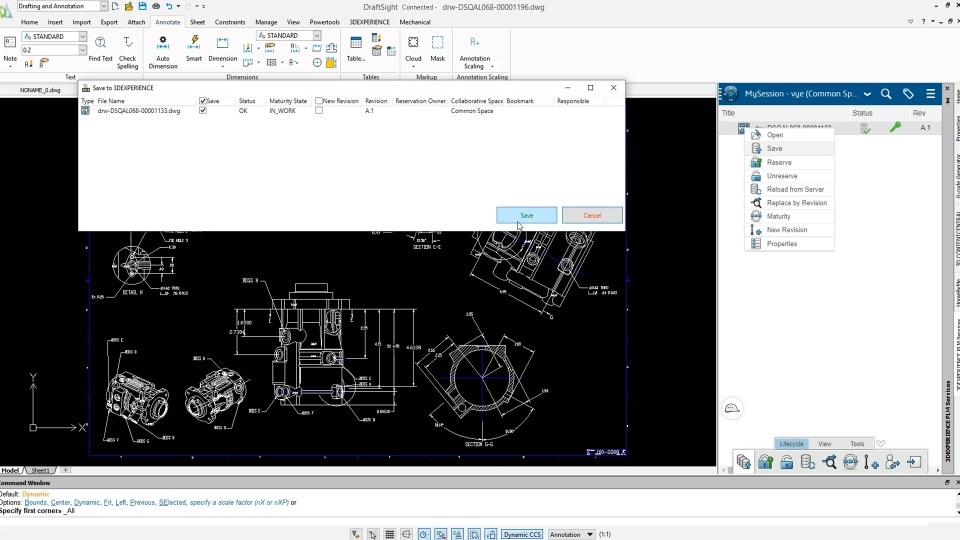Expand the Annotation scale dropdown in status bar
Image resolution: width=960 pixels, height=540 pixels.
click(590, 534)
